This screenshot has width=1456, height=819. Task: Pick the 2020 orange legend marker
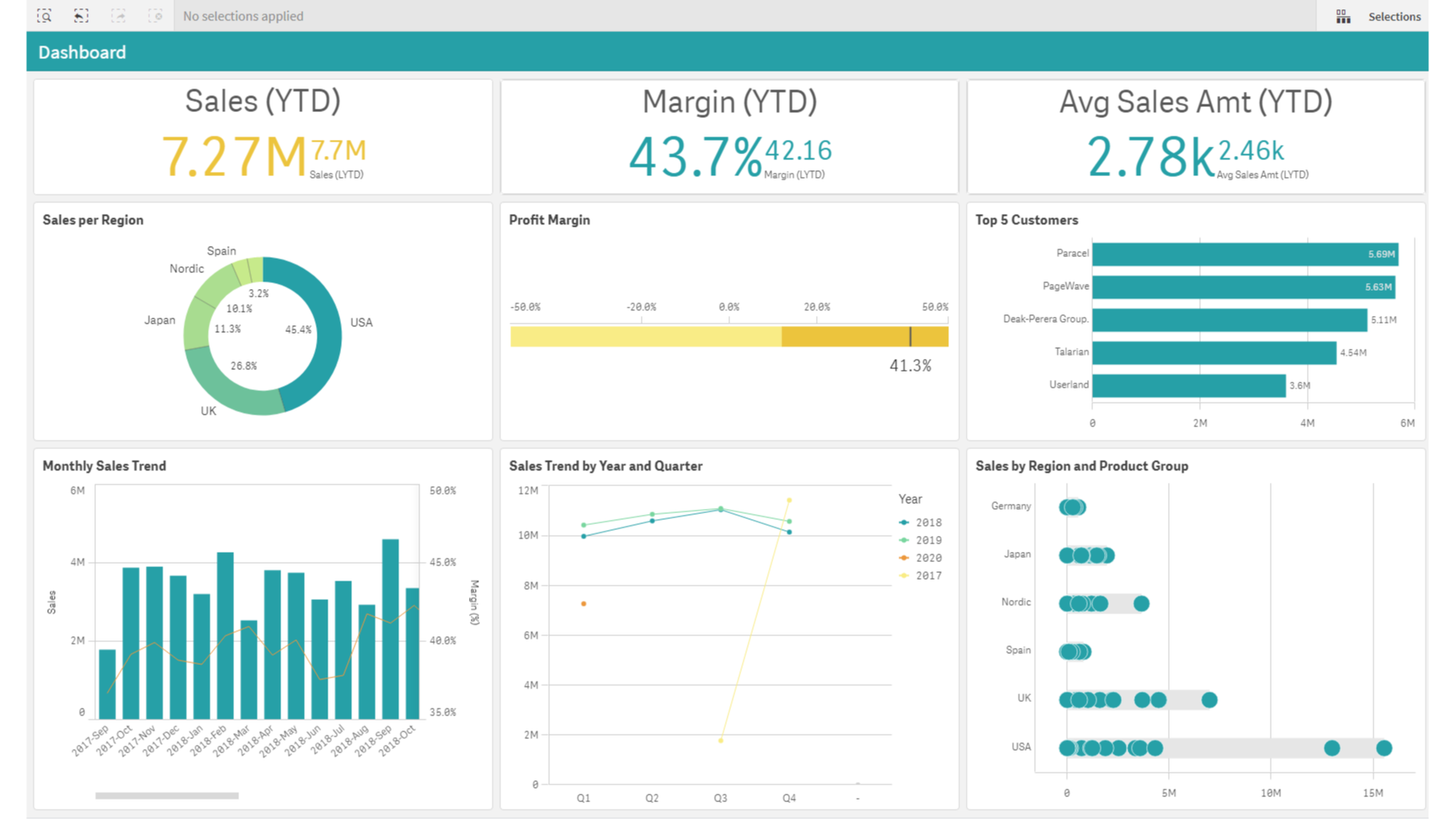click(x=904, y=558)
